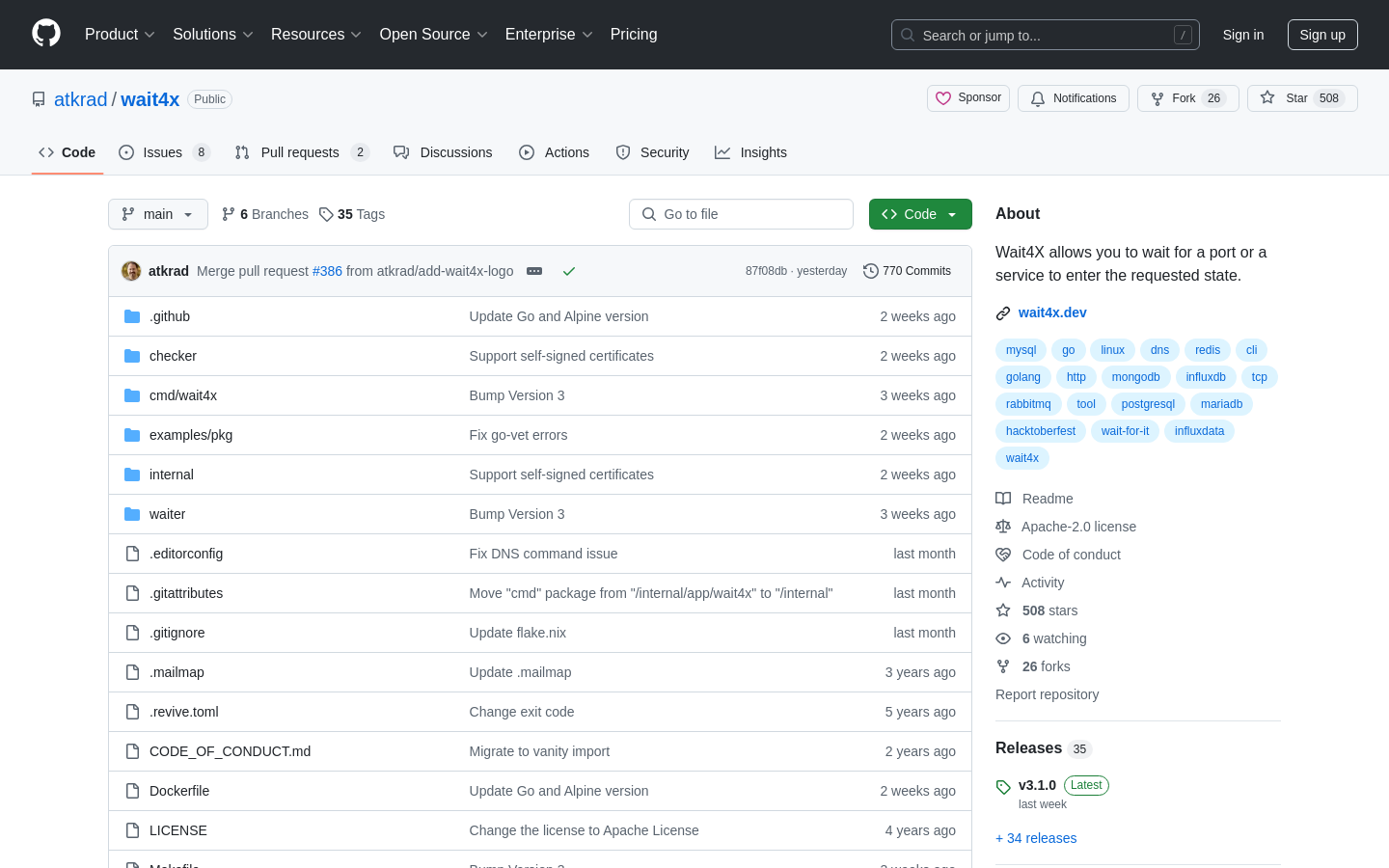
Task: Star the wait4x repository
Action: (1302, 98)
